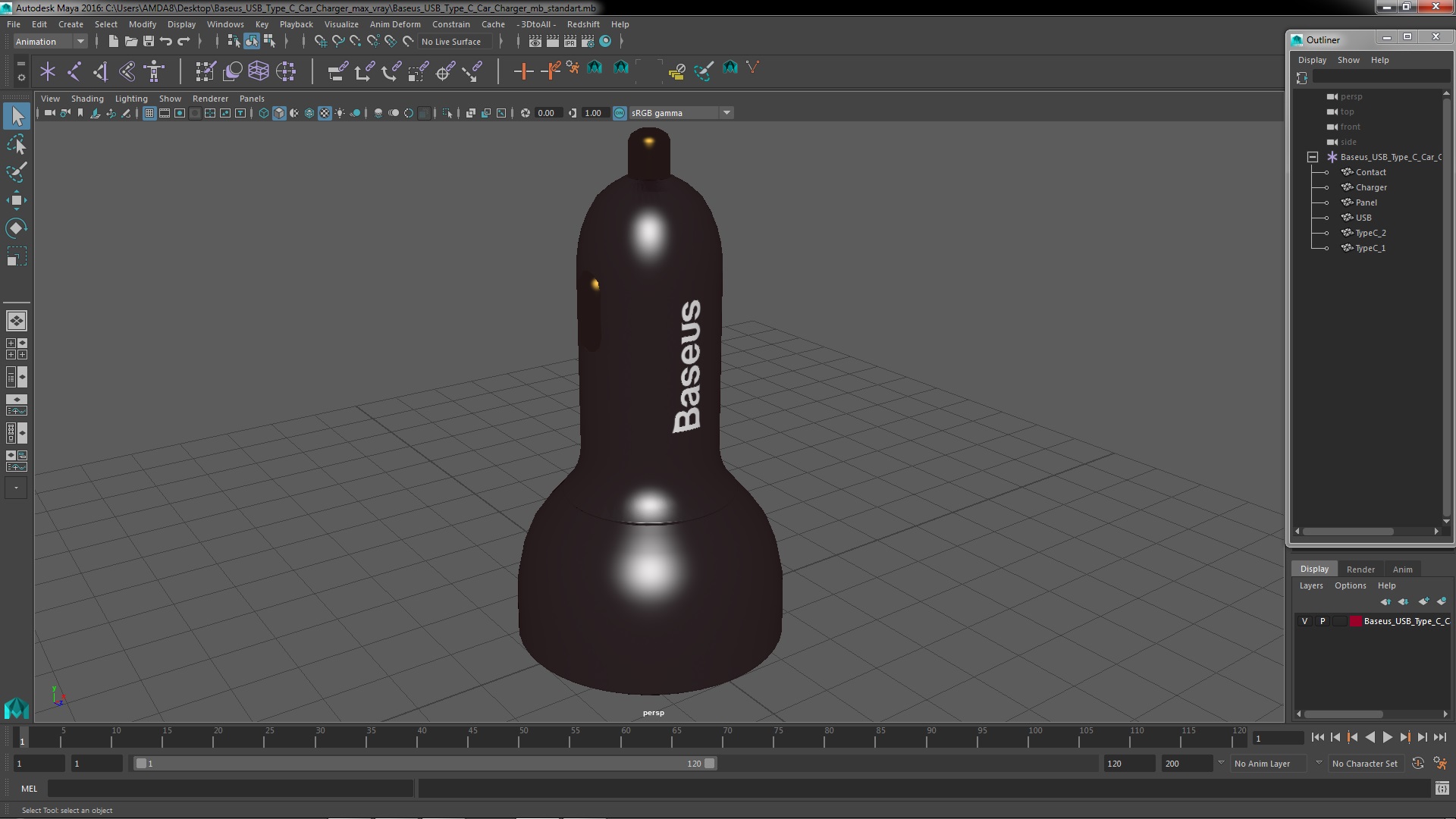Open the Redshift menu

click(x=583, y=24)
